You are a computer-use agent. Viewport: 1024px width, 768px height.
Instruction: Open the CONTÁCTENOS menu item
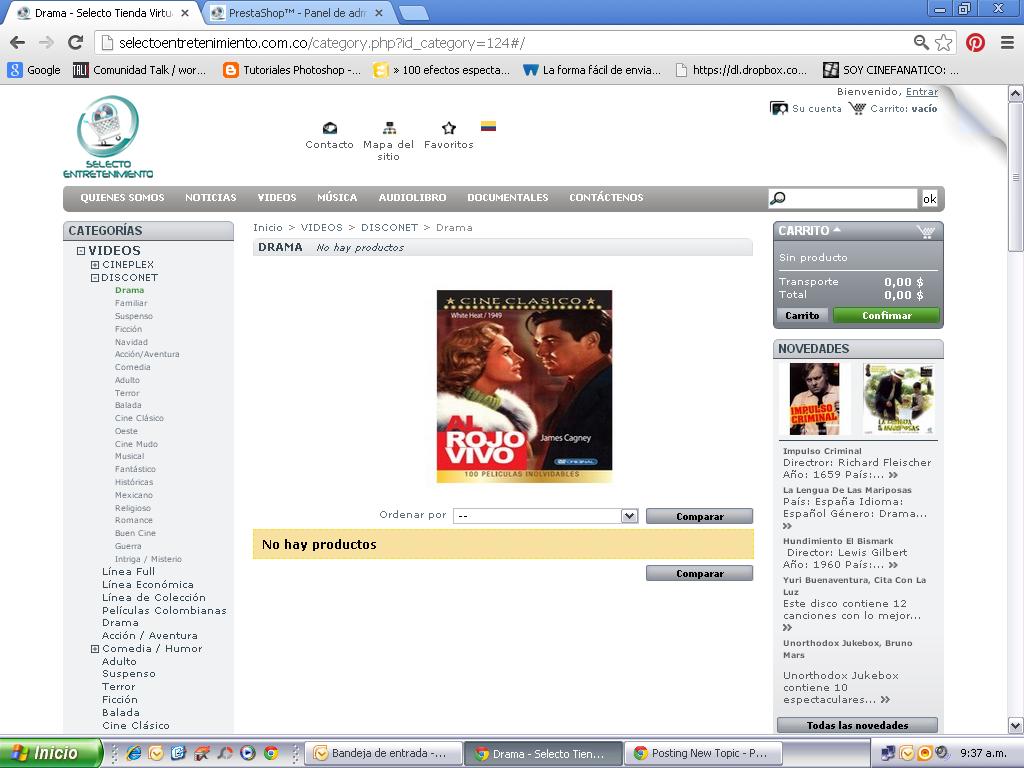pyautogui.click(x=606, y=197)
